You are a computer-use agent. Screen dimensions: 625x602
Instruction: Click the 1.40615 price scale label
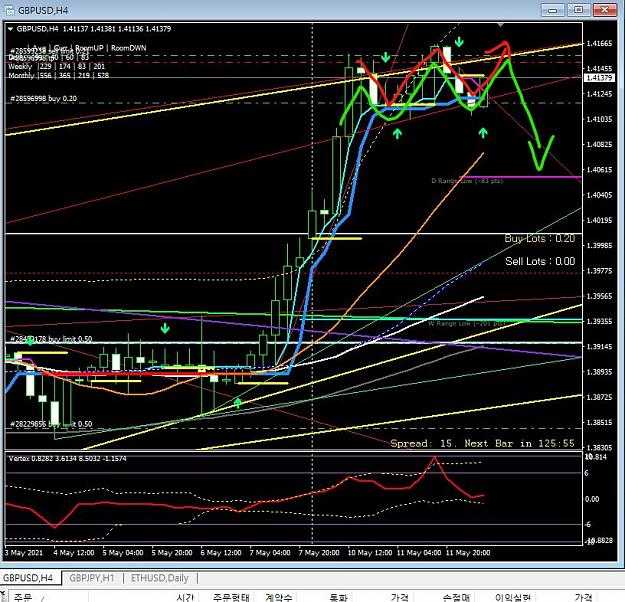point(599,170)
